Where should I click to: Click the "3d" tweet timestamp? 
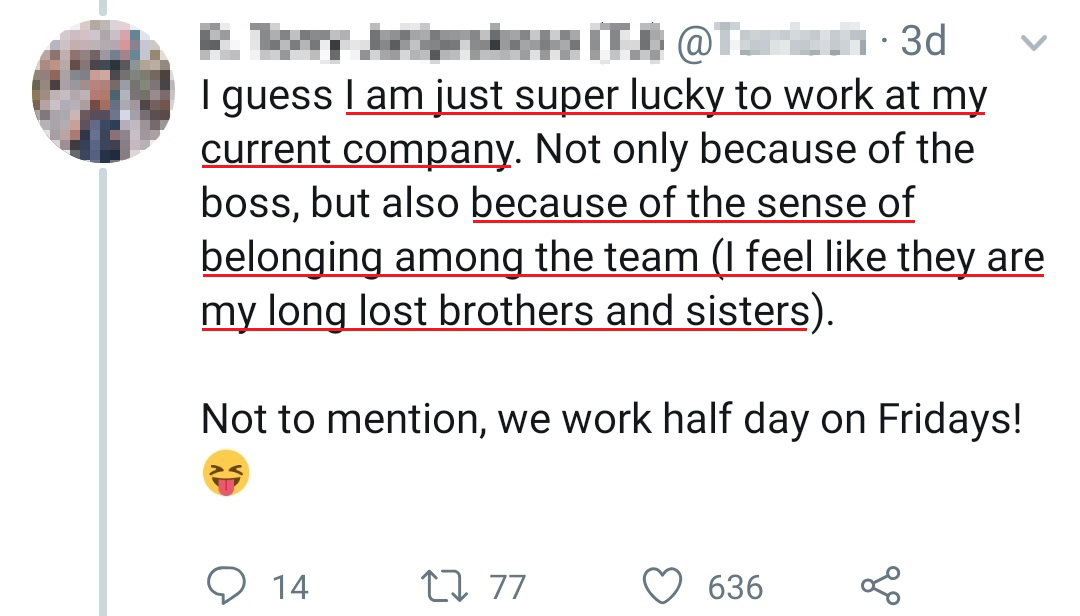coord(921,41)
